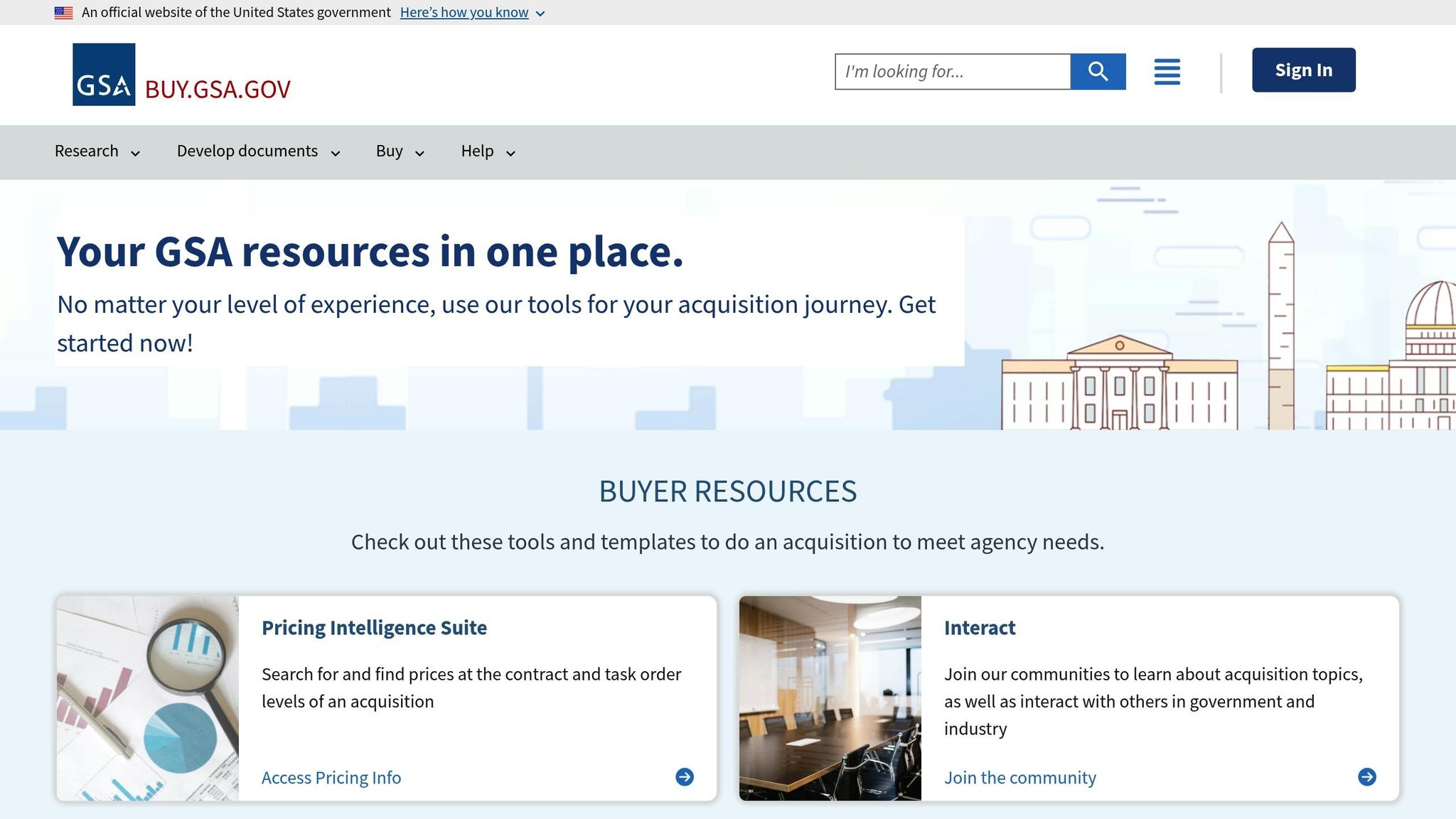Click the BUY.GSA.GOV site title
Screen dimensions: 1456x819
pos(218,90)
